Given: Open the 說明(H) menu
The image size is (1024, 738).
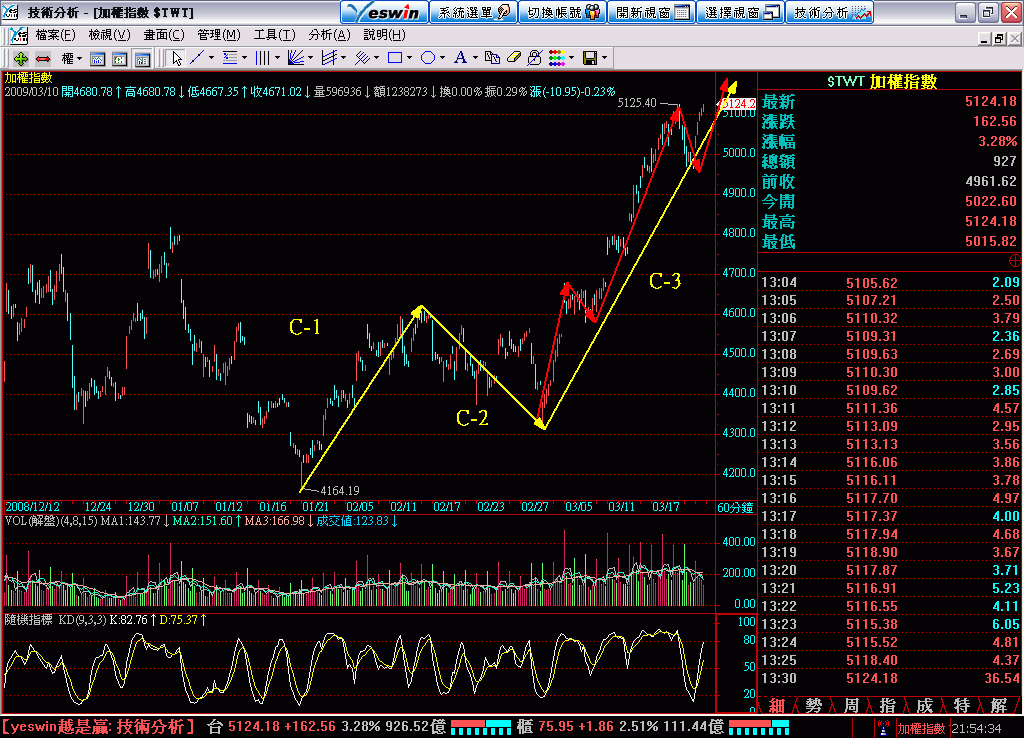Looking at the screenshot, I should click(x=384, y=35).
